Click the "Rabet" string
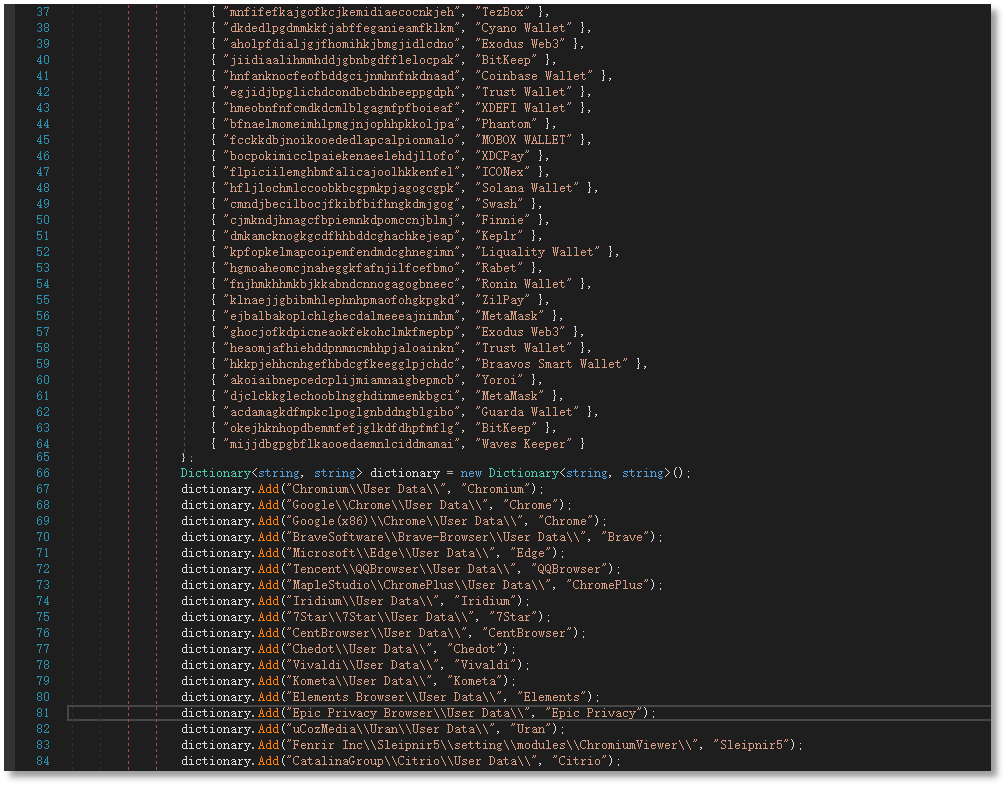 coord(500,268)
